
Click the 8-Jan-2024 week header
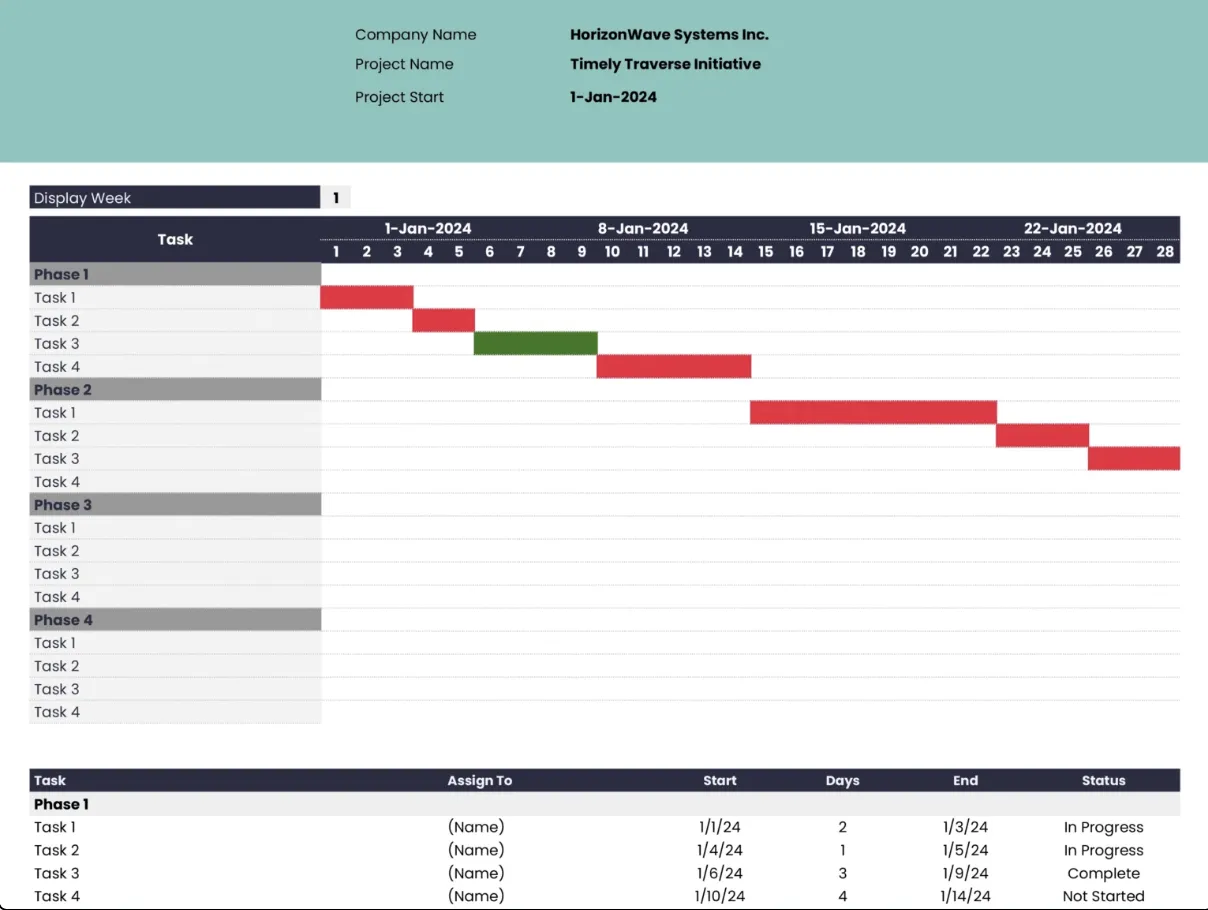(x=643, y=228)
